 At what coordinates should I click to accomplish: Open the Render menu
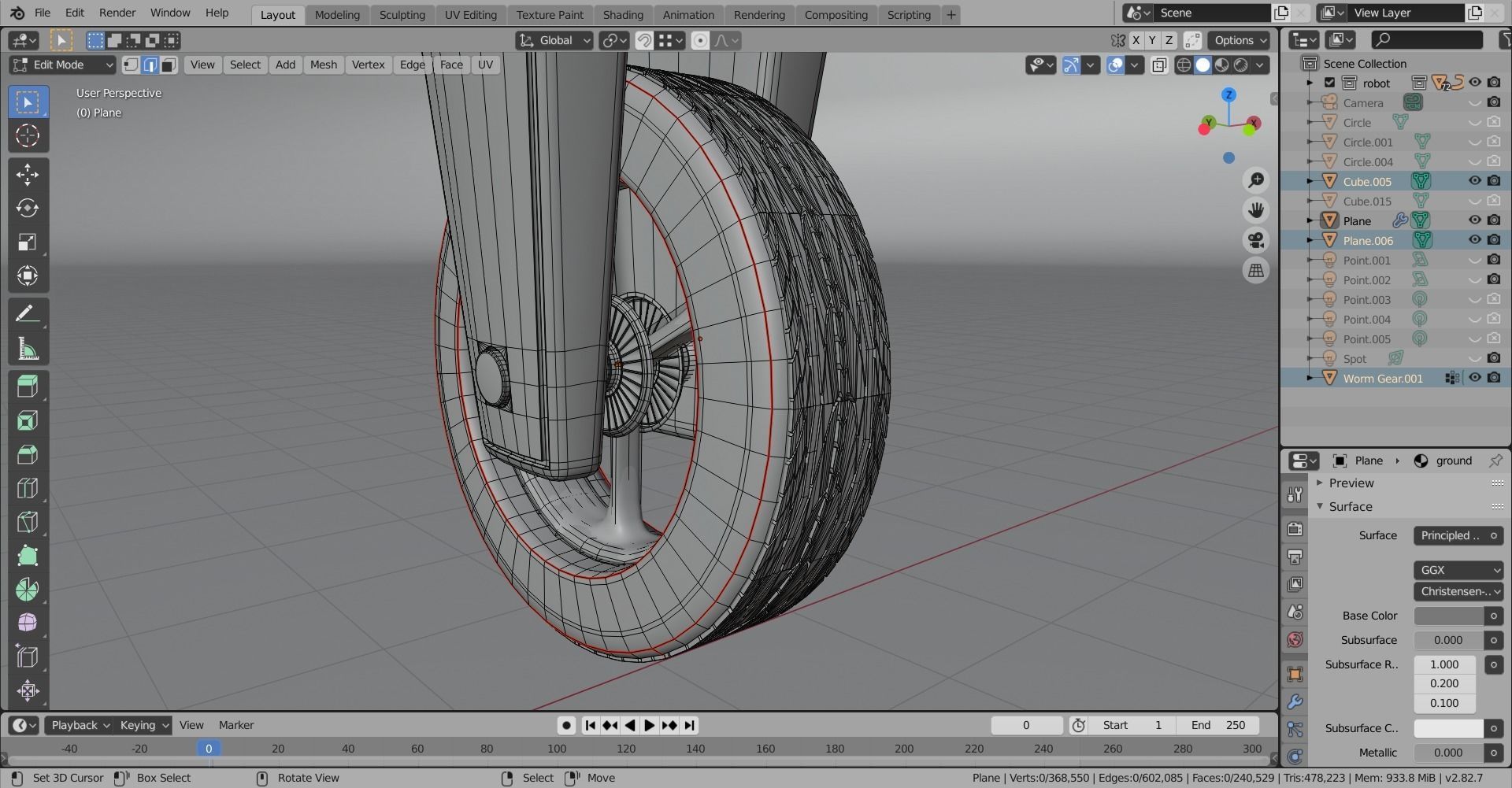[117, 13]
